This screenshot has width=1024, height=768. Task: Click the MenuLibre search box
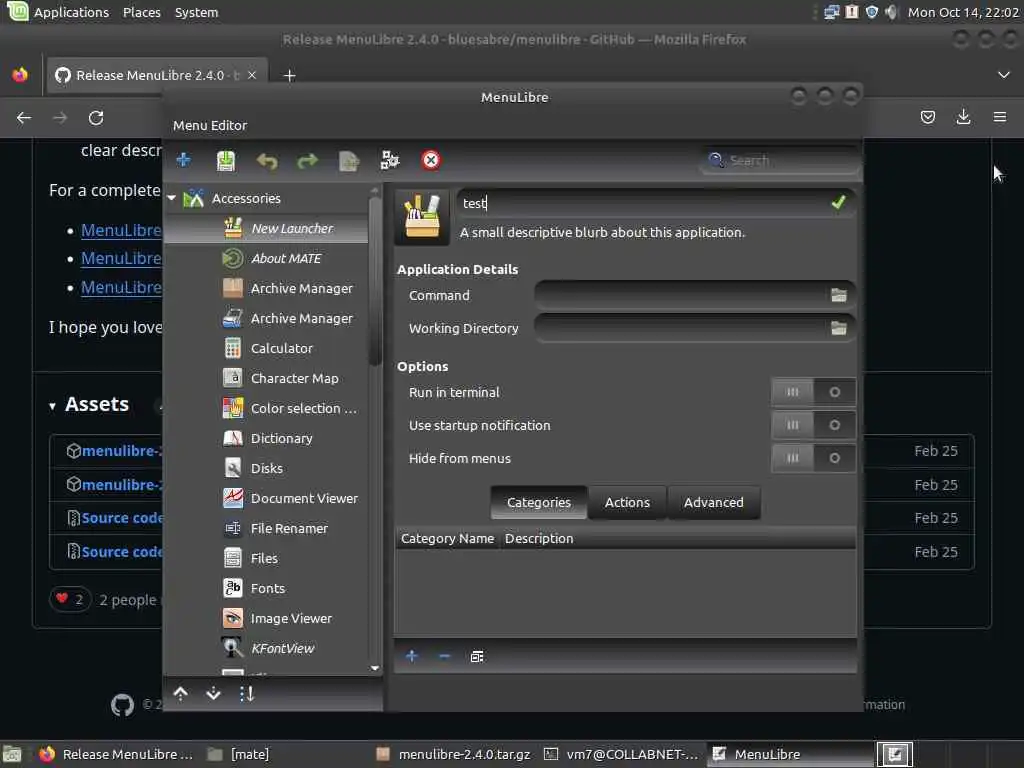pyautogui.click(x=781, y=161)
